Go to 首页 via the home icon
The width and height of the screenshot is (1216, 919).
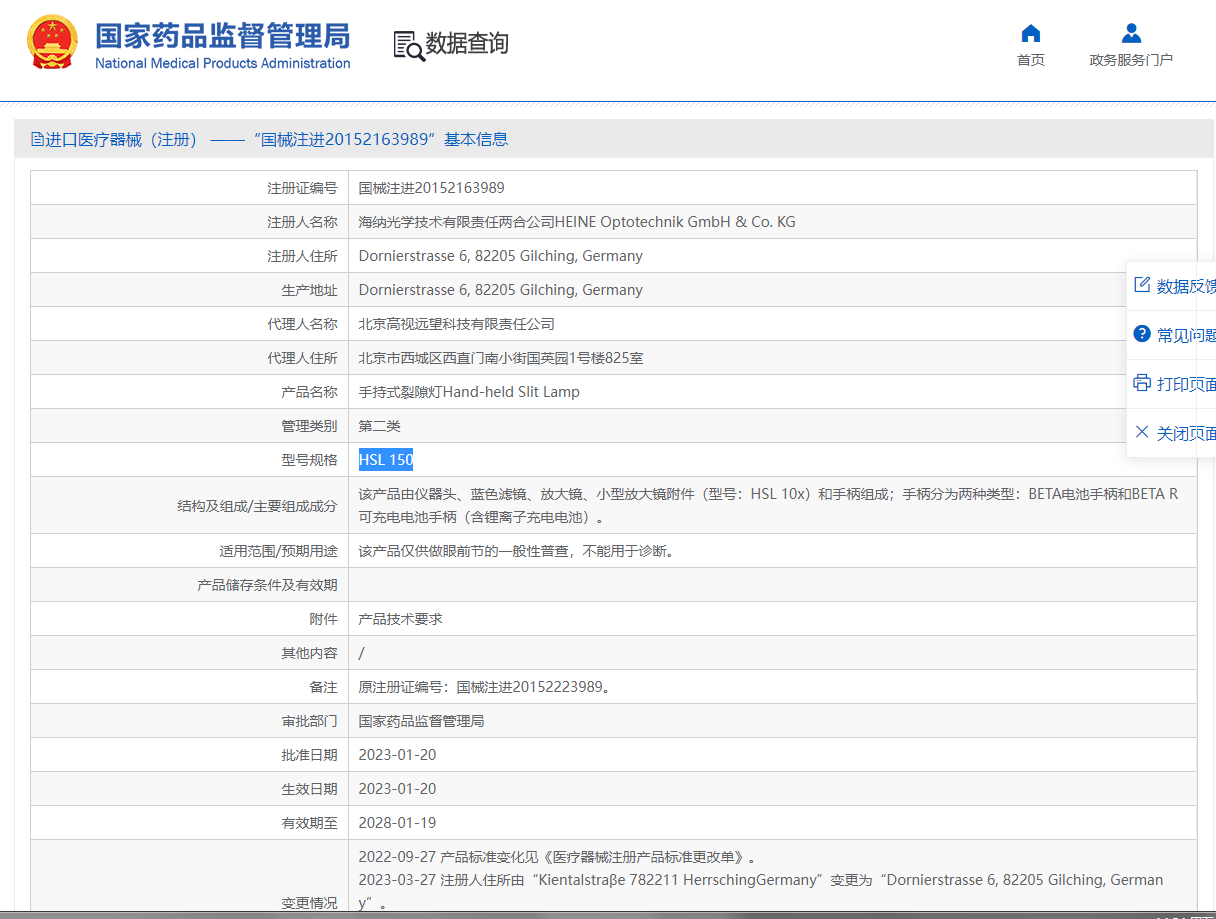pyautogui.click(x=1031, y=33)
